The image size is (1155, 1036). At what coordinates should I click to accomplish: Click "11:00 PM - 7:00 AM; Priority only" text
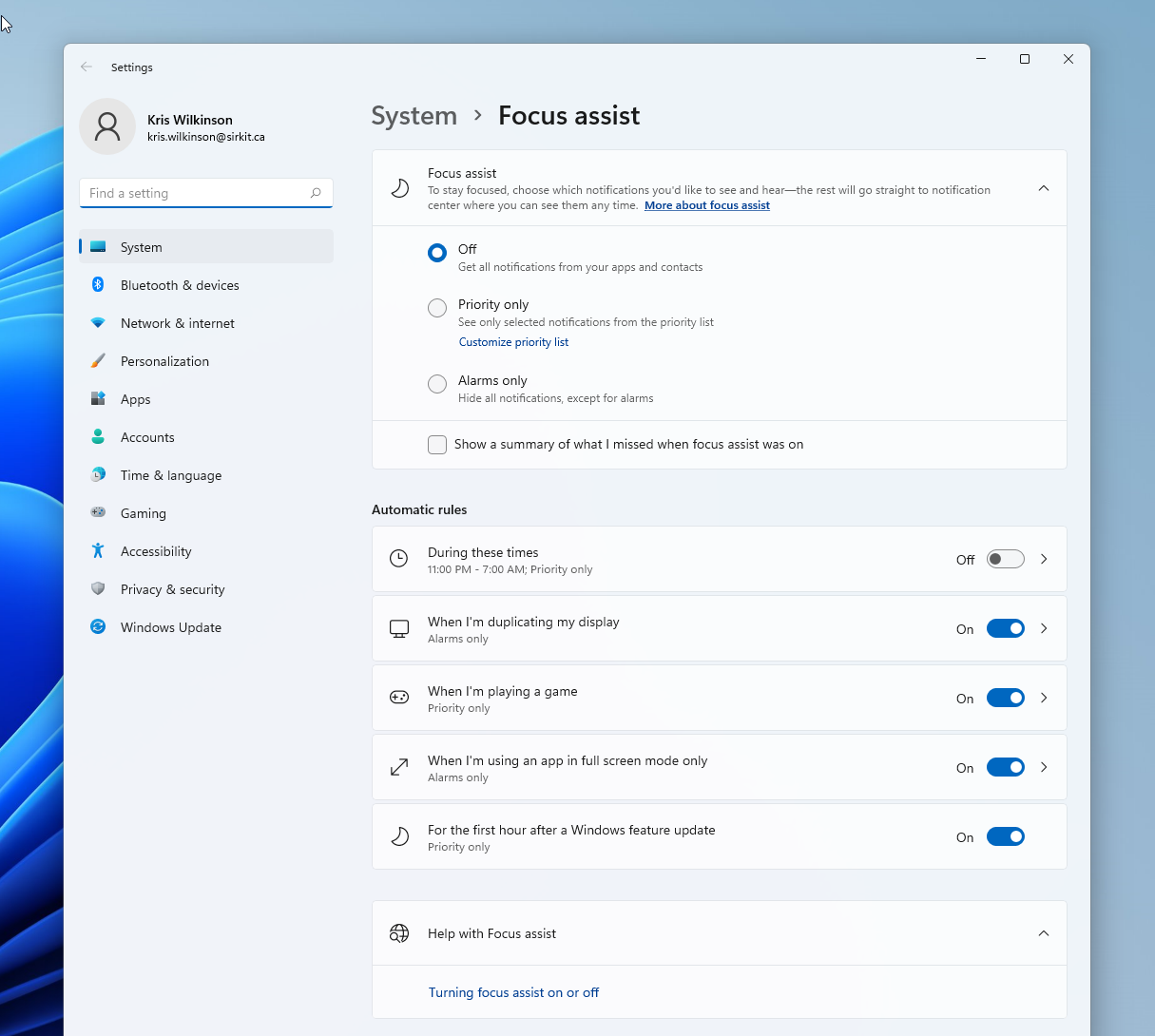tap(510, 569)
